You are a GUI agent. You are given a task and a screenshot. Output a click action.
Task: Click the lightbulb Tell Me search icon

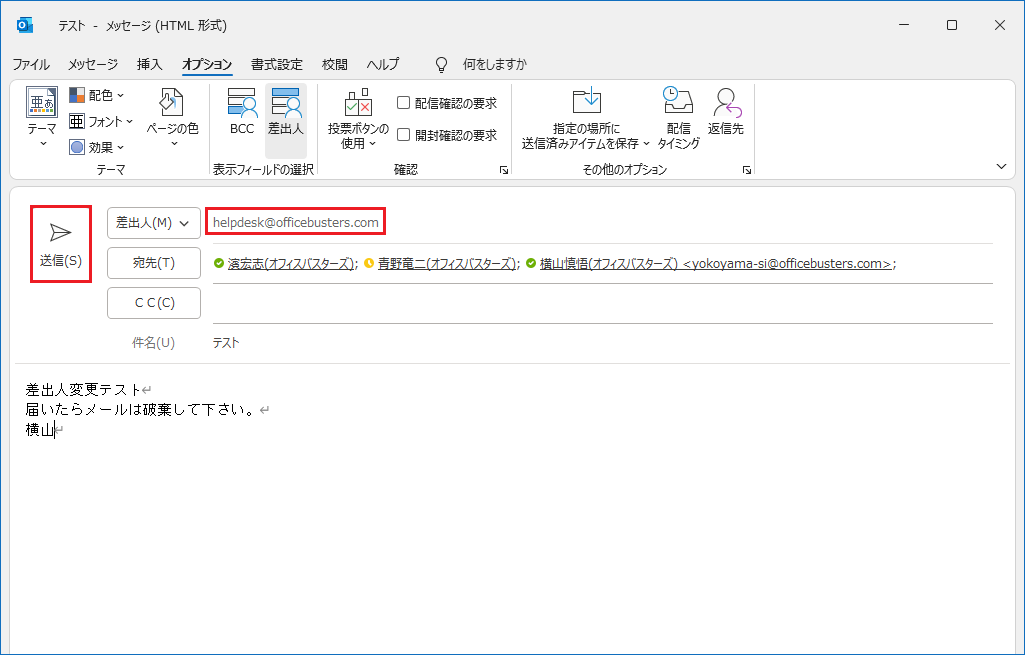click(441, 64)
